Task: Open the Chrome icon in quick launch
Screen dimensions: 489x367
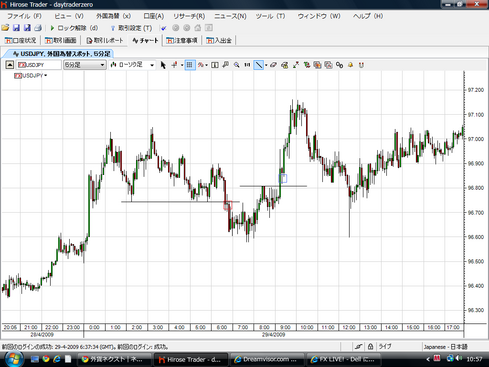Action: (x=46, y=359)
